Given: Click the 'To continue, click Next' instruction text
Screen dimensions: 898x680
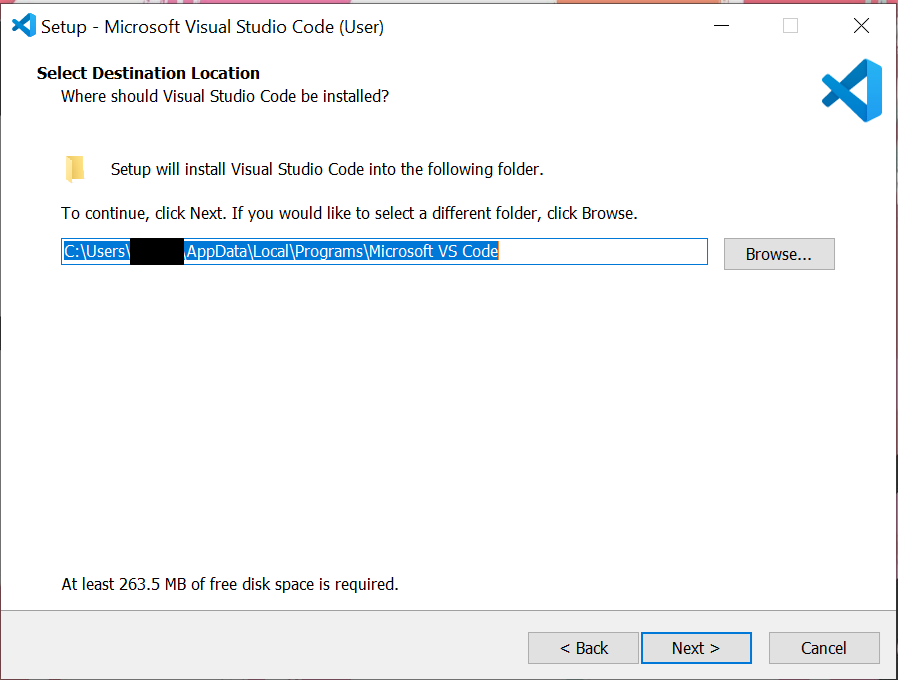Looking at the screenshot, I should 349,213.
